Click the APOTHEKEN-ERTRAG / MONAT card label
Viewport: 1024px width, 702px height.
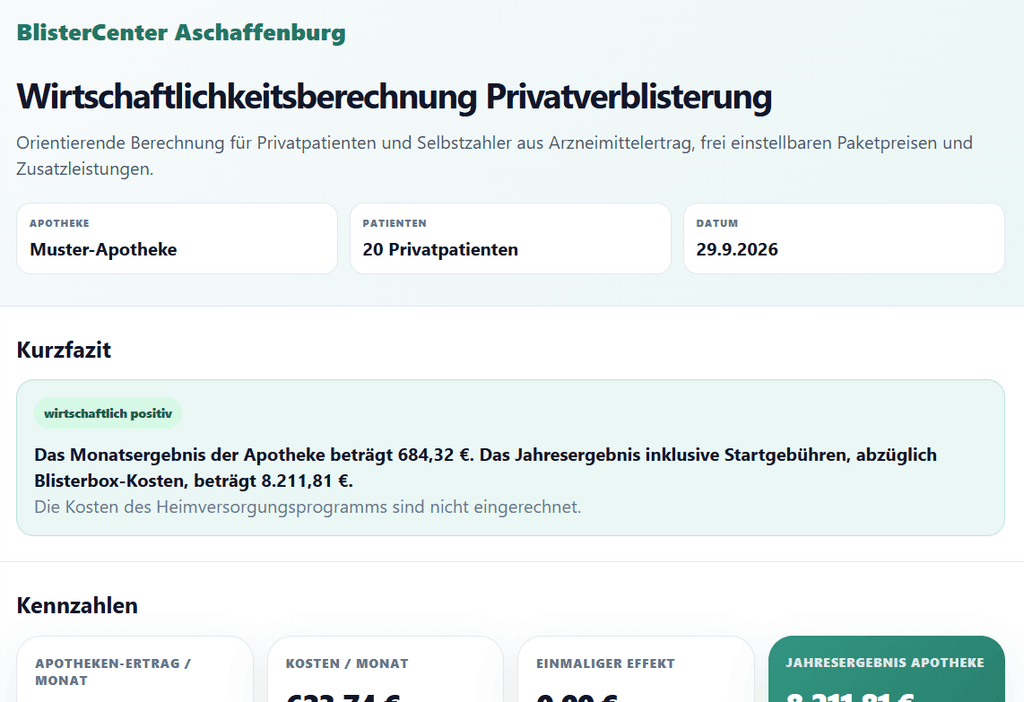tap(113, 672)
